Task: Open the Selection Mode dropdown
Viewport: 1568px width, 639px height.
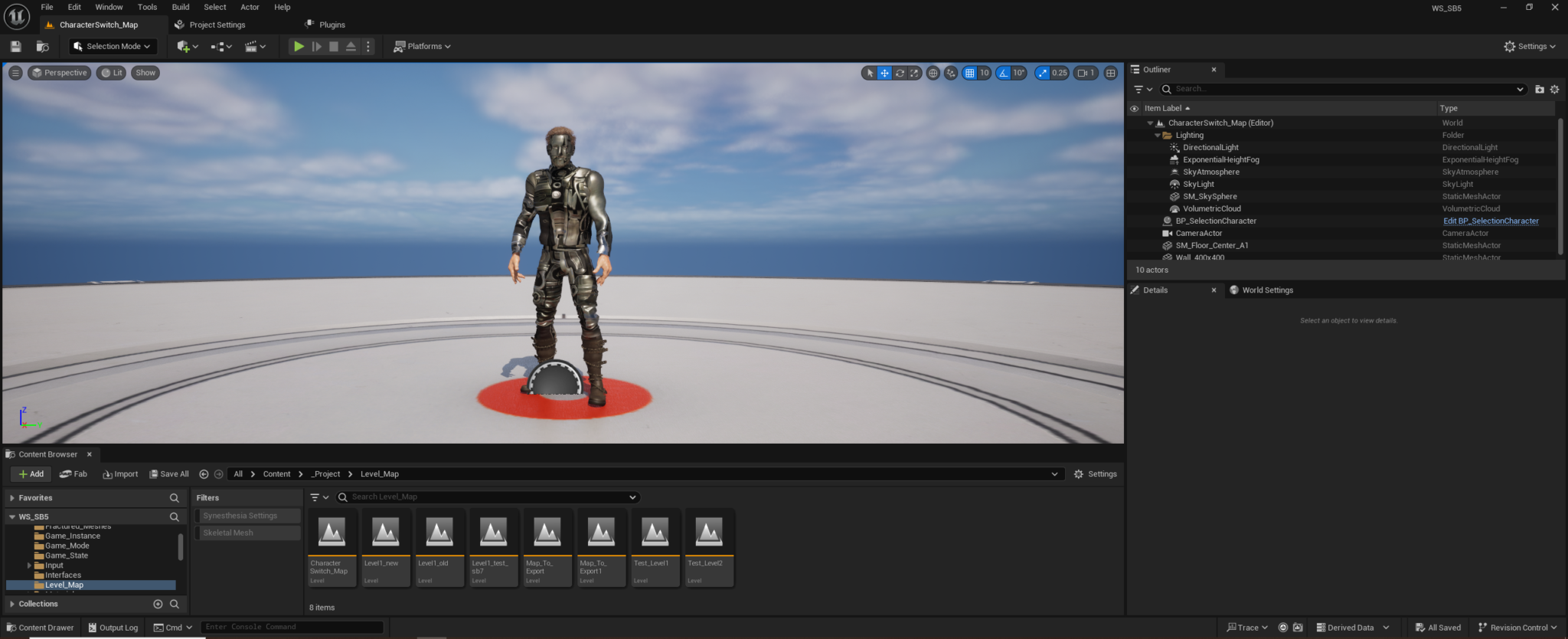Action: [113, 46]
